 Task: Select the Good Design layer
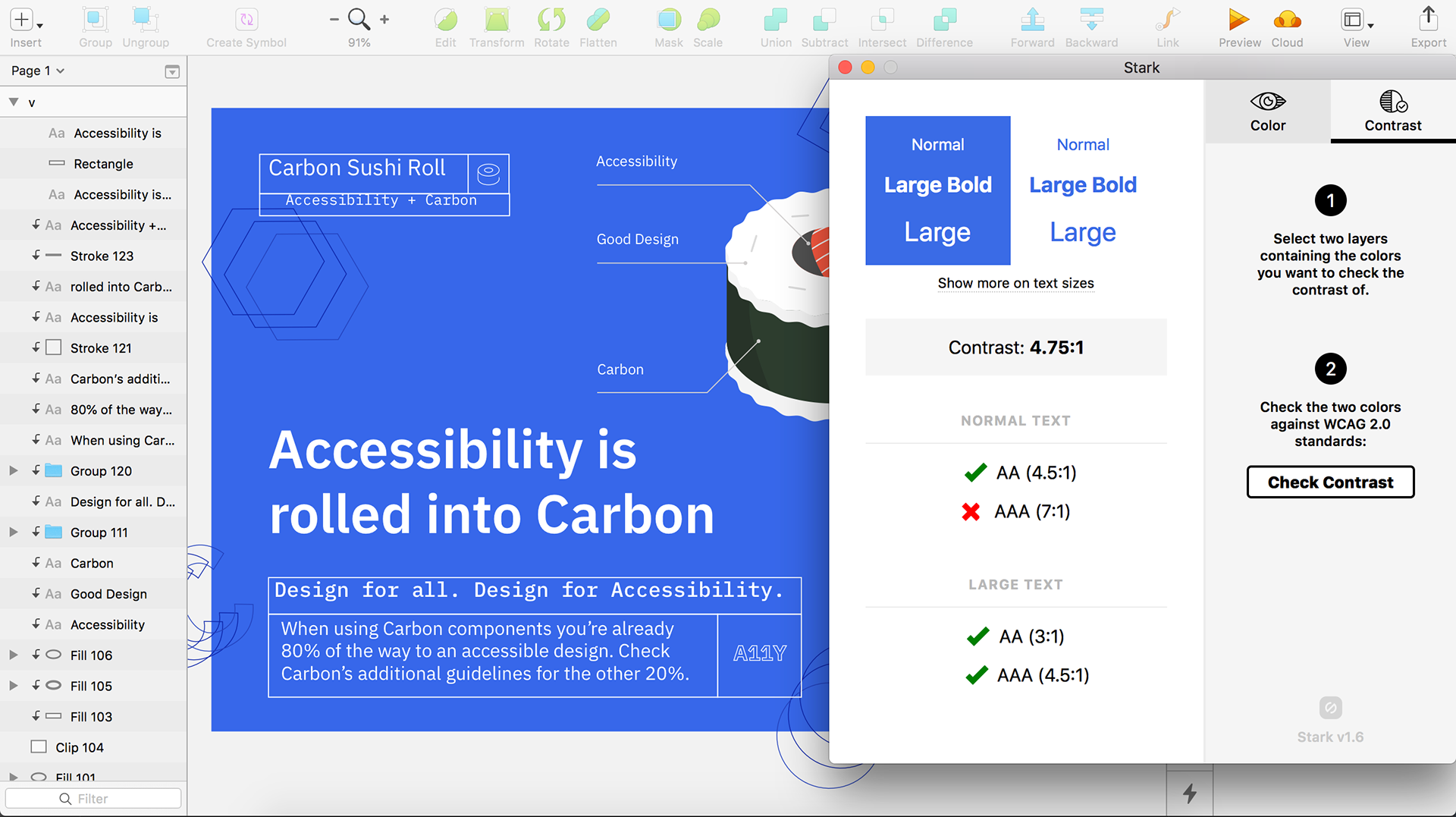point(93,593)
